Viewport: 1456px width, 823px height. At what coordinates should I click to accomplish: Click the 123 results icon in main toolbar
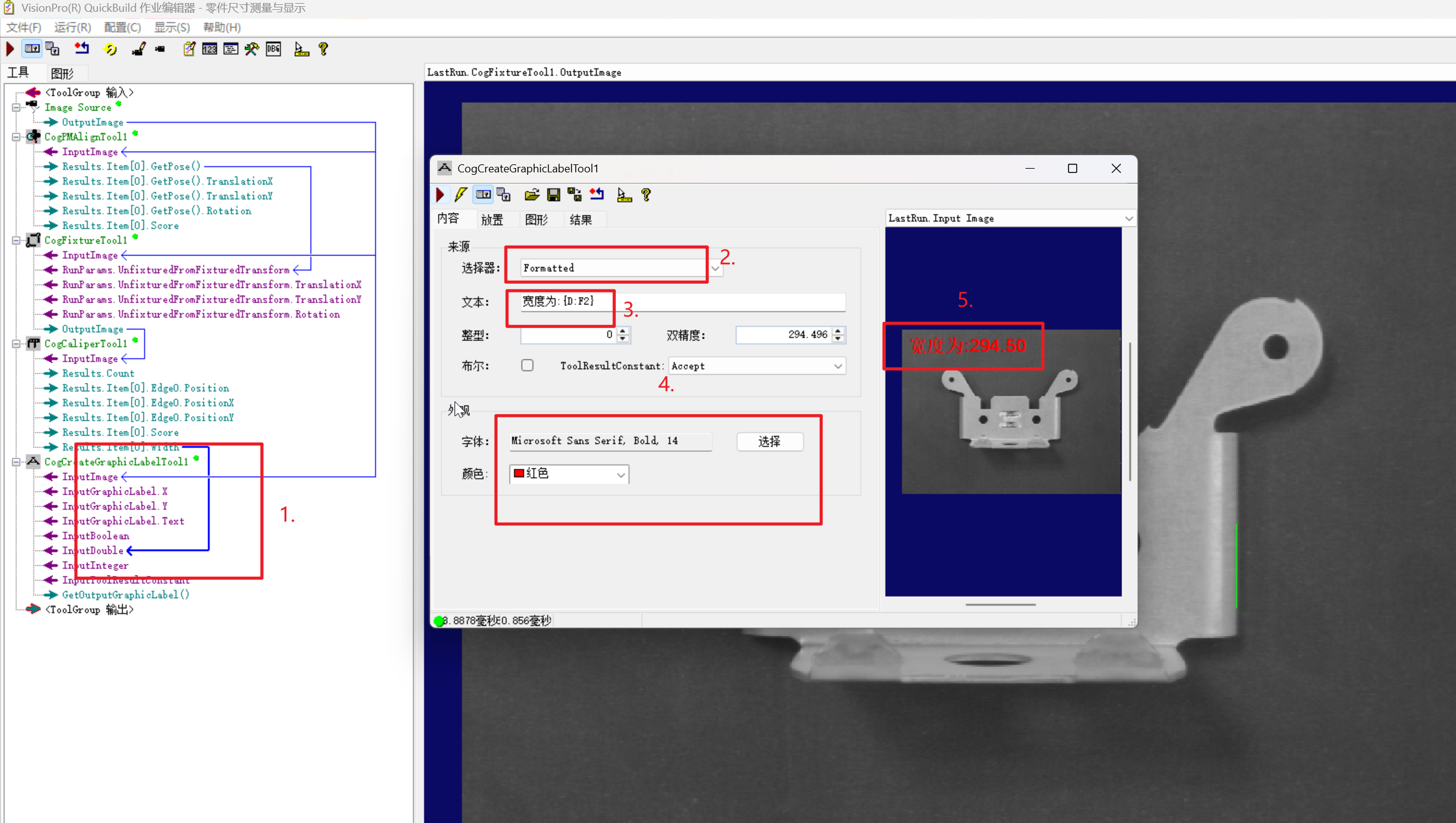(x=209, y=49)
